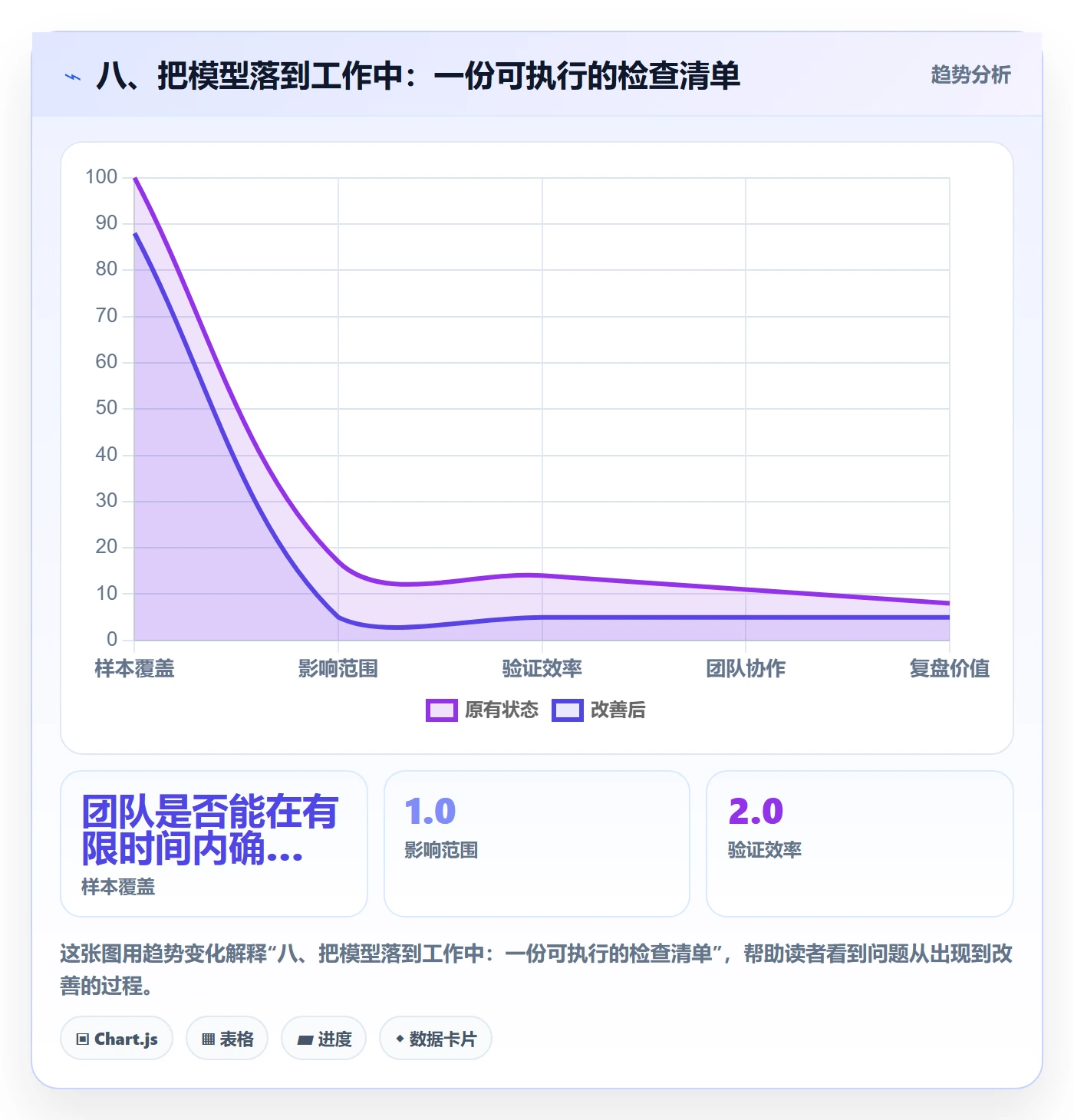Toggle the 改善后 legend item

pos(599,710)
